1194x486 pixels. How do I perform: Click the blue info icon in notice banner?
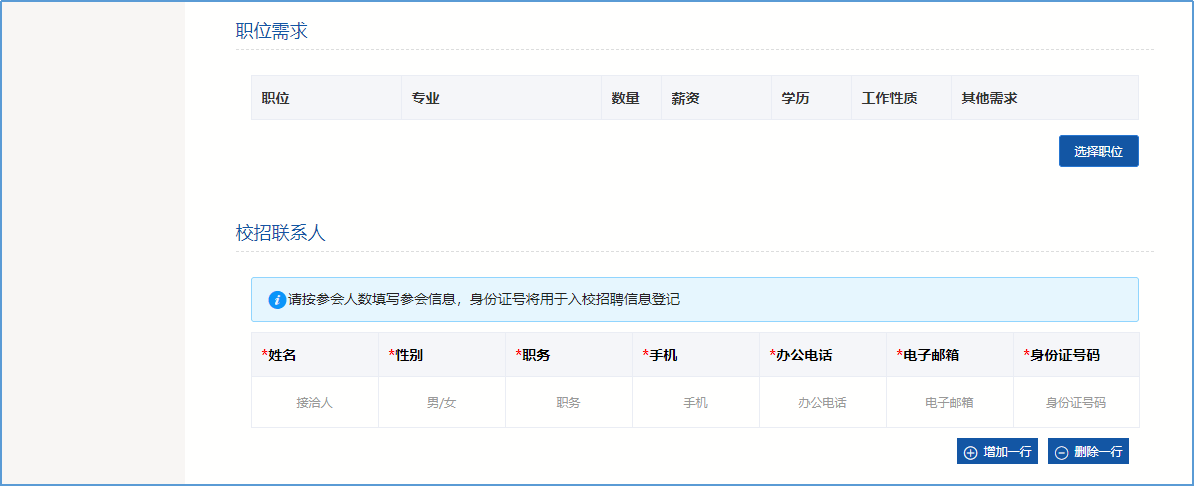point(277,299)
